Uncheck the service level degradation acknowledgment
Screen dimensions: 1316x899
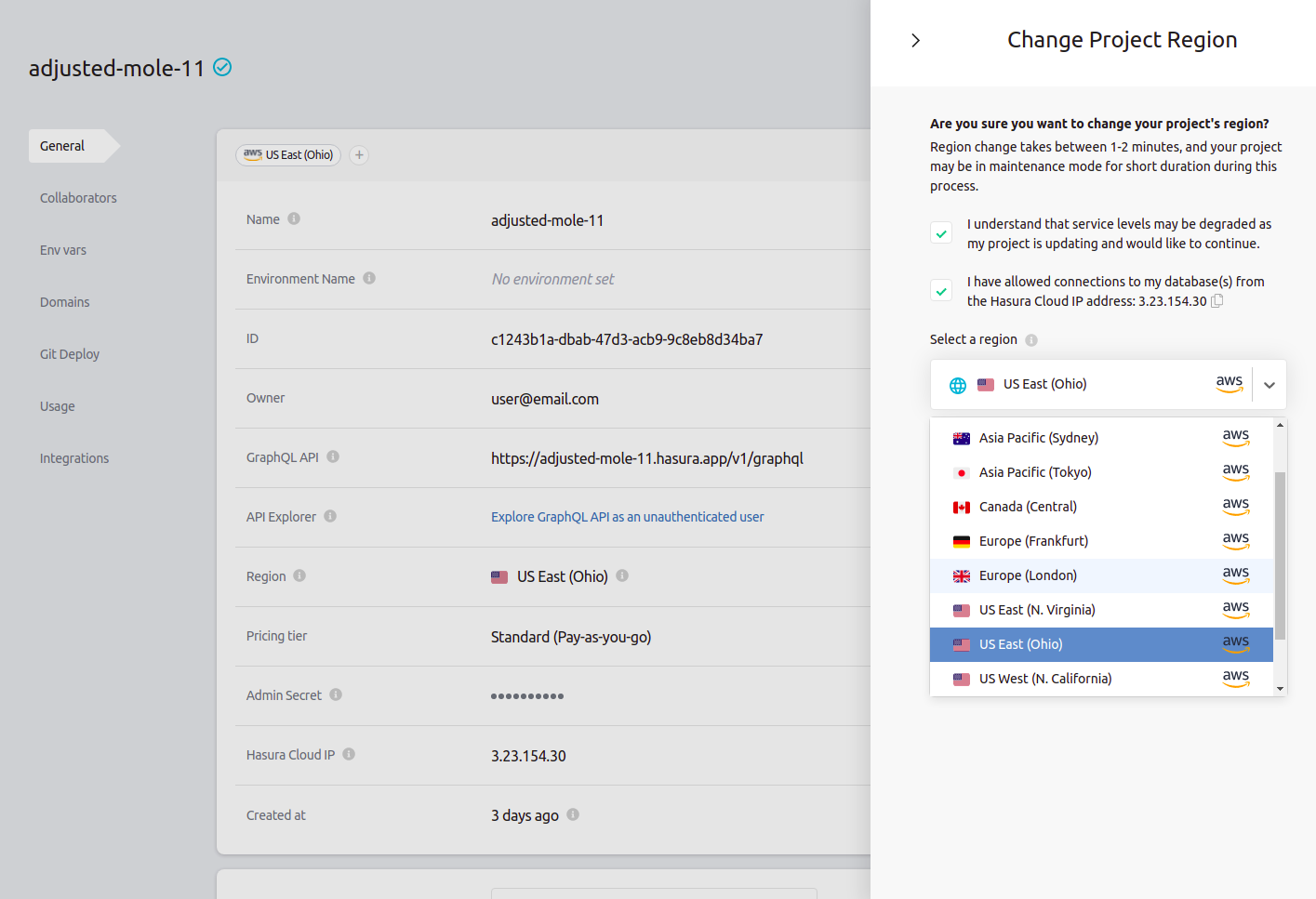point(940,231)
